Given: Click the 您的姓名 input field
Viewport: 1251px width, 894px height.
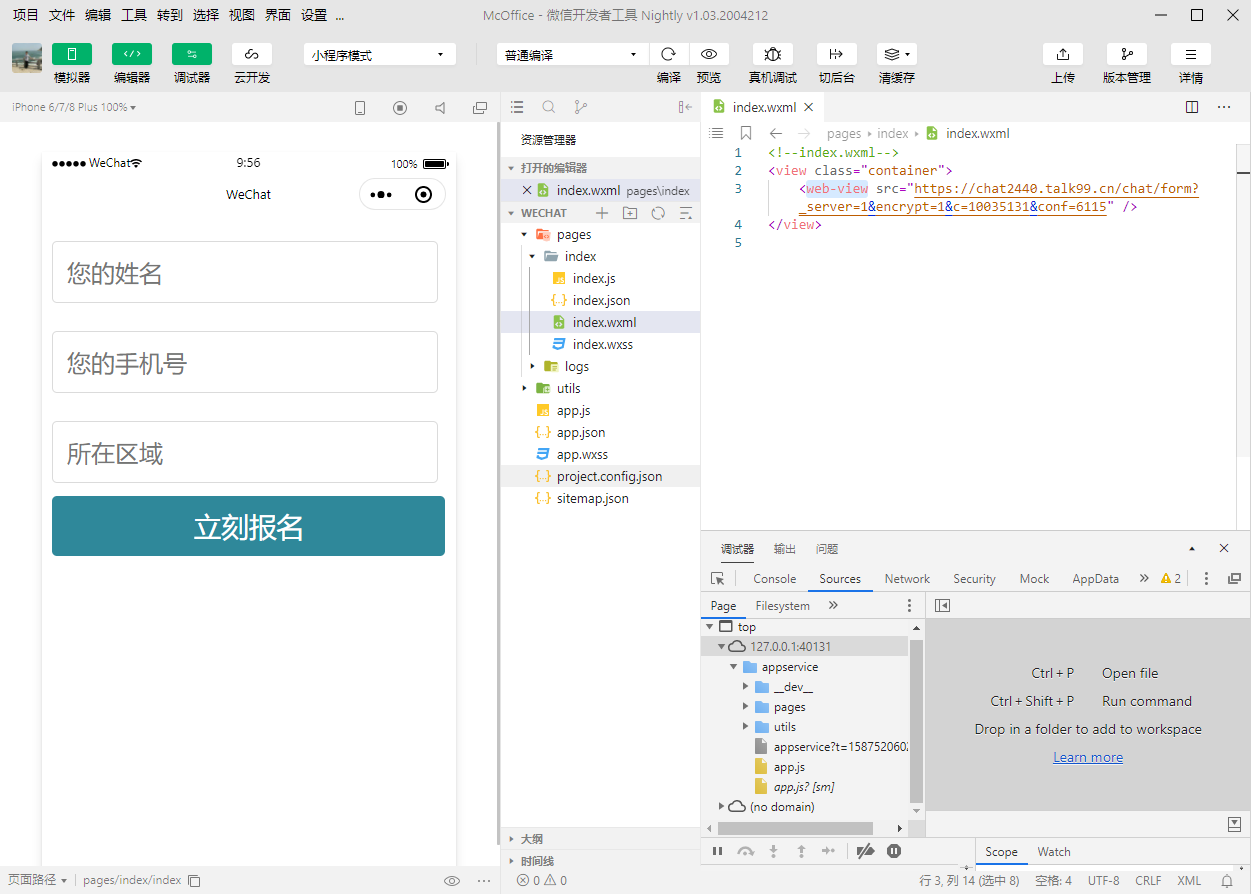Looking at the screenshot, I should click(x=245, y=272).
